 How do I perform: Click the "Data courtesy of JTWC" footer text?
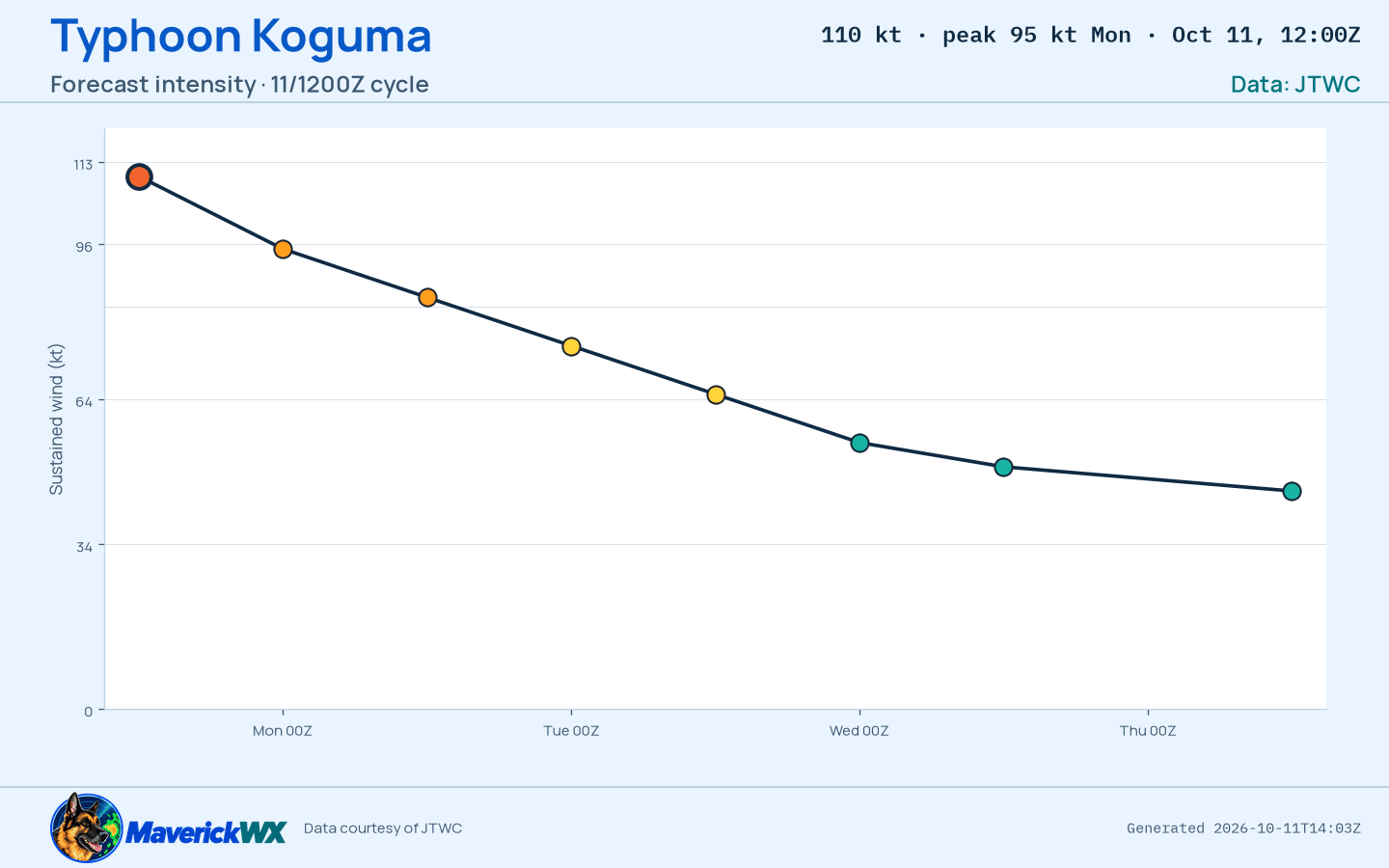pyautogui.click(x=383, y=828)
